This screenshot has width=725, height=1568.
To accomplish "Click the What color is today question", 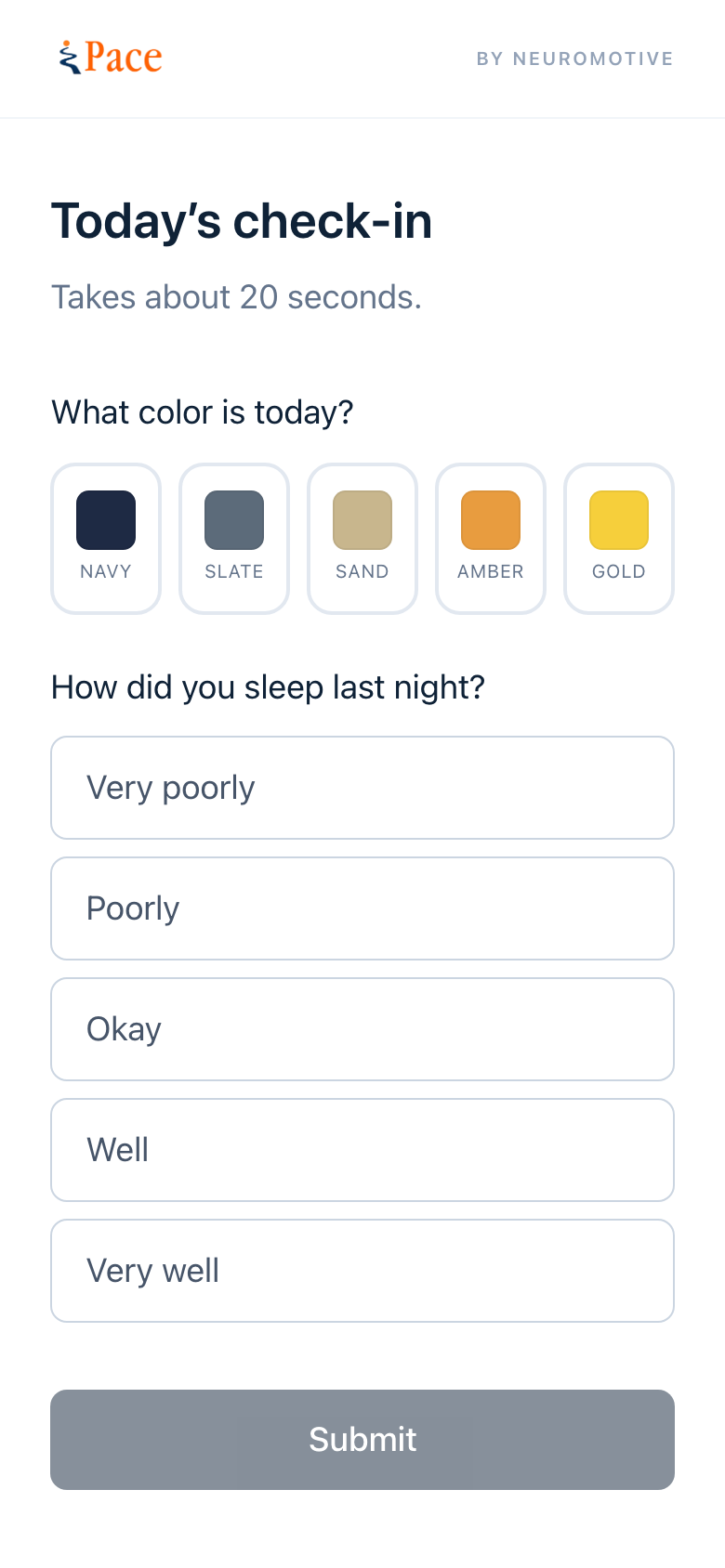I will (x=203, y=412).
